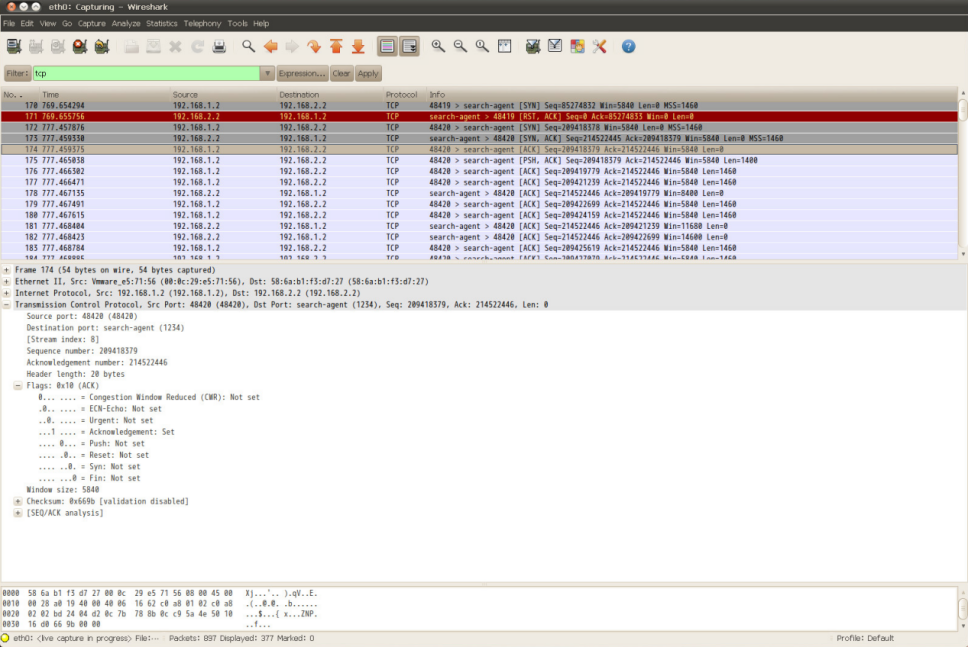The height and width of the screenshot is (648, 968).
Task: Click the Expression... button
Action: pos(303,74)
